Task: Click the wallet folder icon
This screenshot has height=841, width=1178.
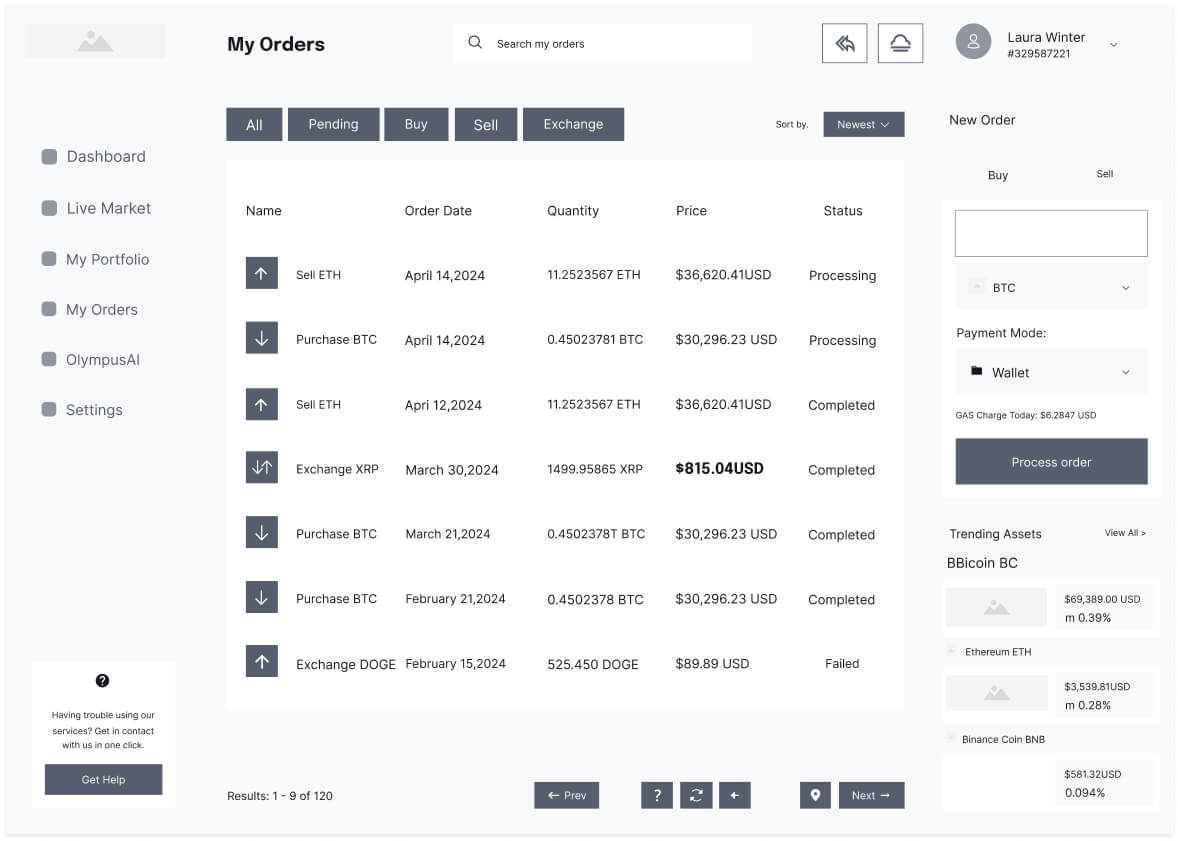Action: click(976, 371)
